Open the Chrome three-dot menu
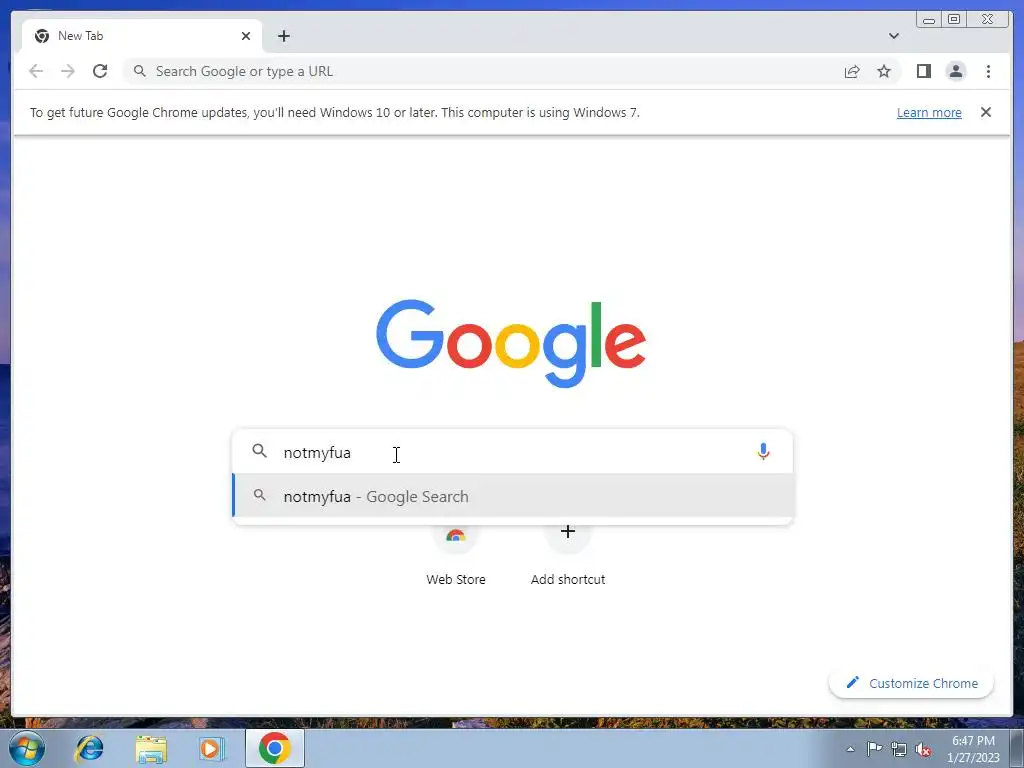This screenshot has width=1024, height=768. [x=988, y=71]
